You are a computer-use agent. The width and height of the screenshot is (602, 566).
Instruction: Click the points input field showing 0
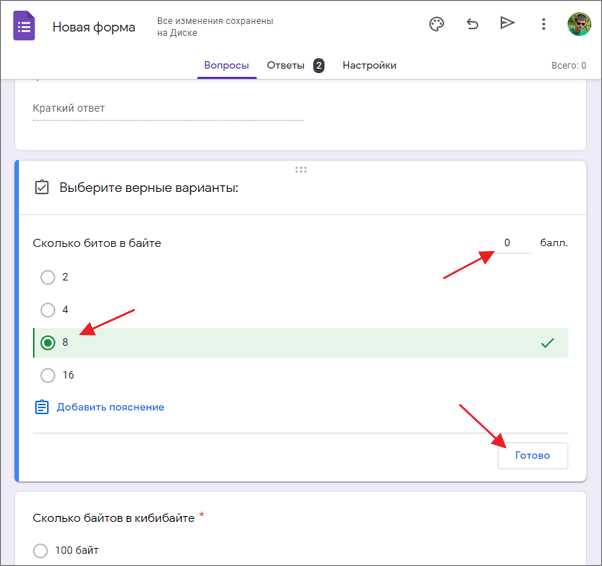[512, 243]
